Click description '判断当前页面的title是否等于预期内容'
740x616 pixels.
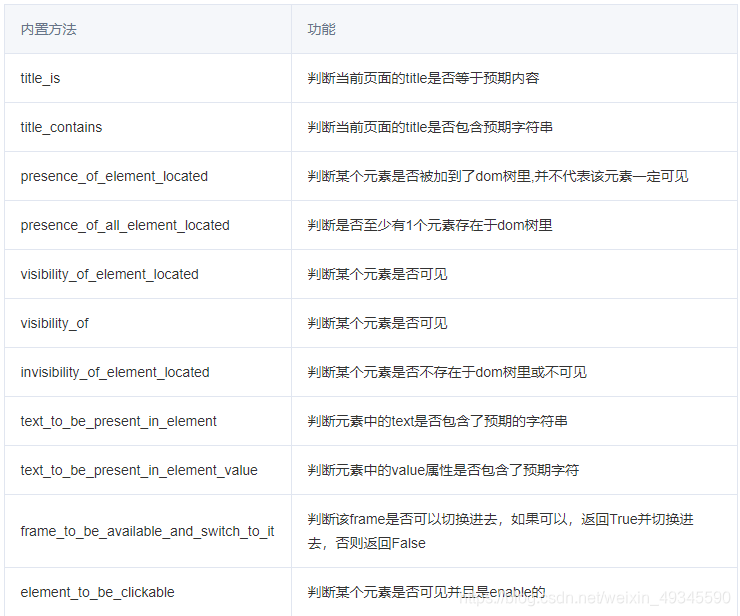point(423,78)
